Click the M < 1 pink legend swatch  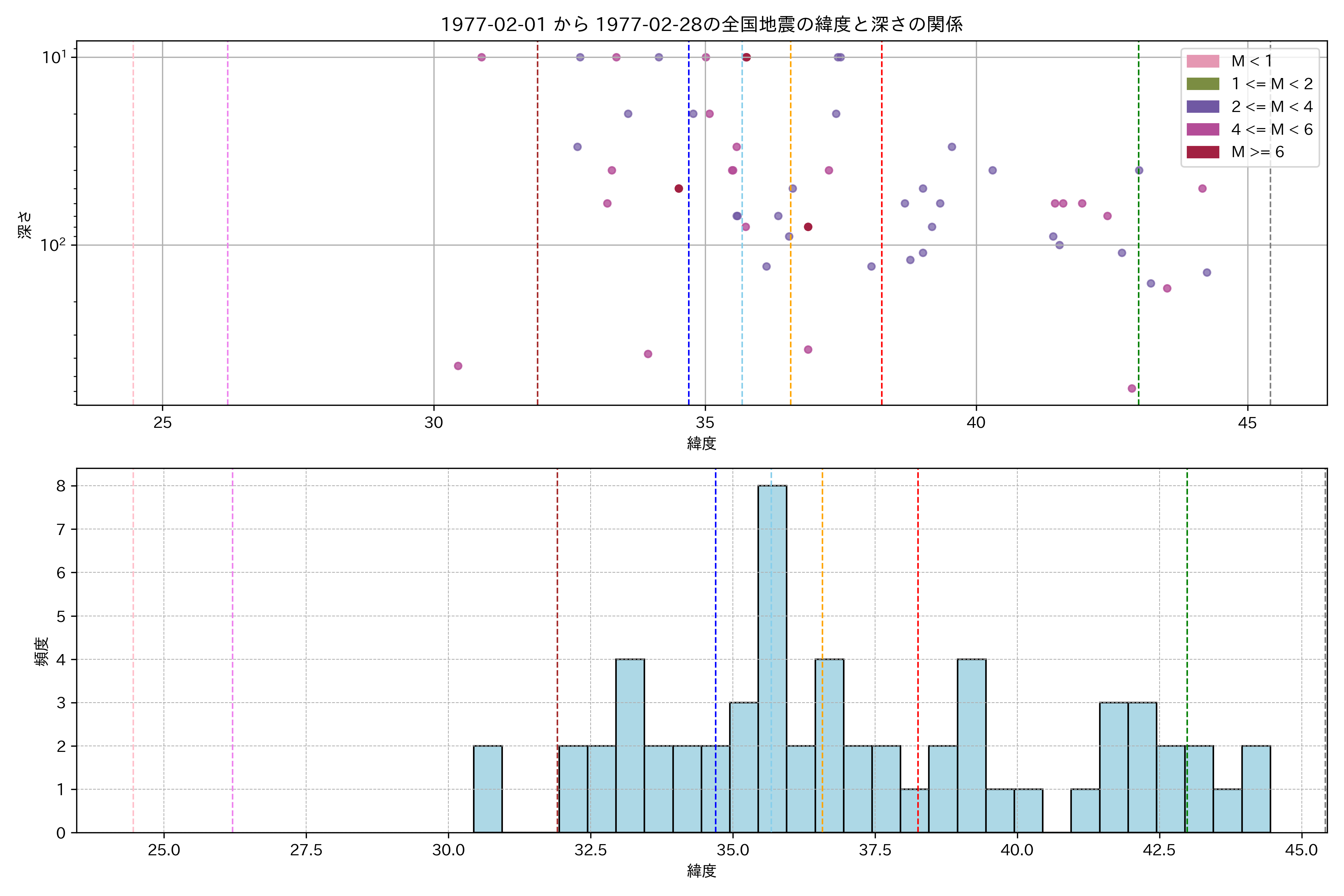point(1203,61)
